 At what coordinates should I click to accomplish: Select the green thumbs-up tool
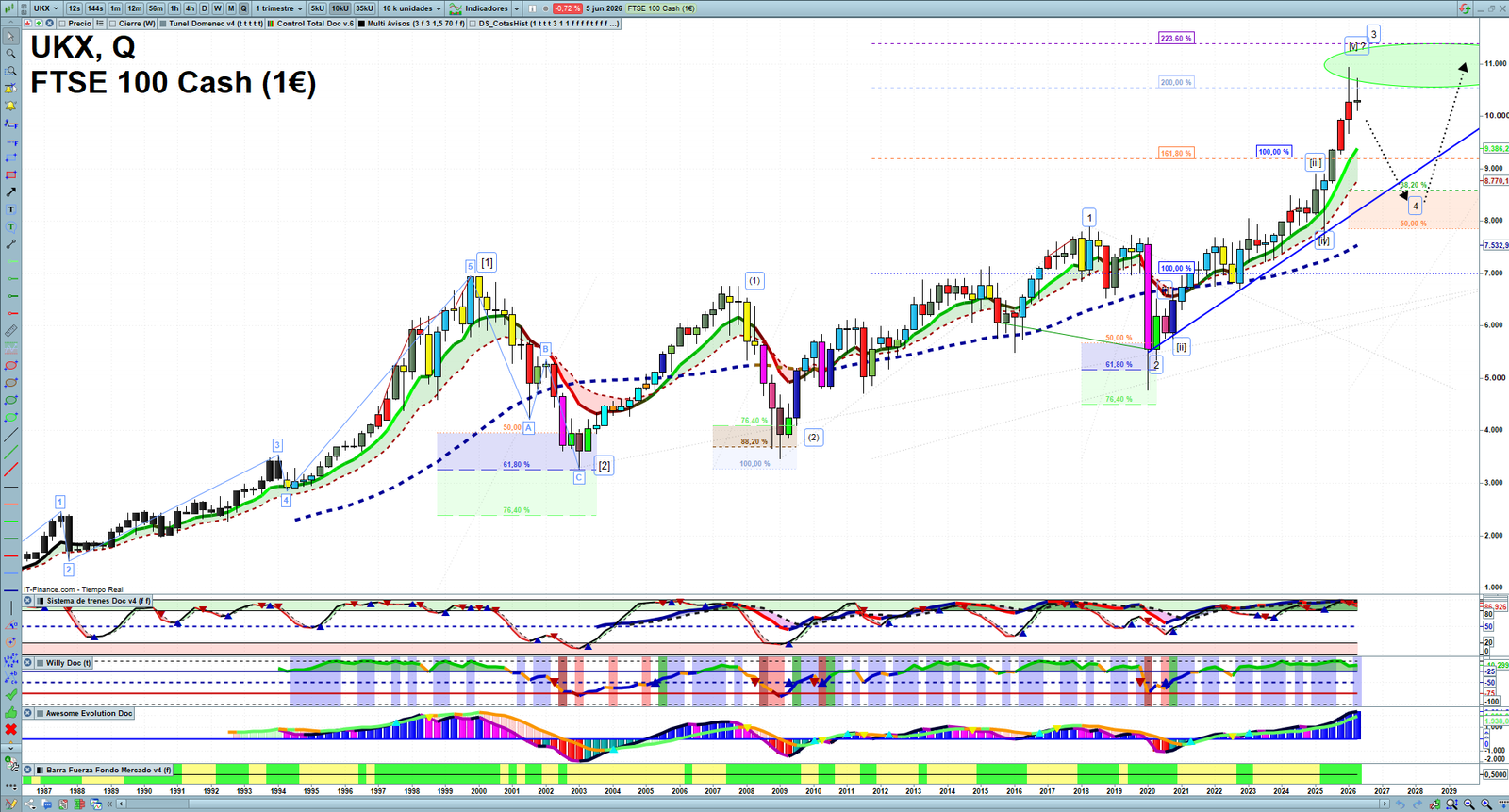pyautogui.click(x=11, y=712)
